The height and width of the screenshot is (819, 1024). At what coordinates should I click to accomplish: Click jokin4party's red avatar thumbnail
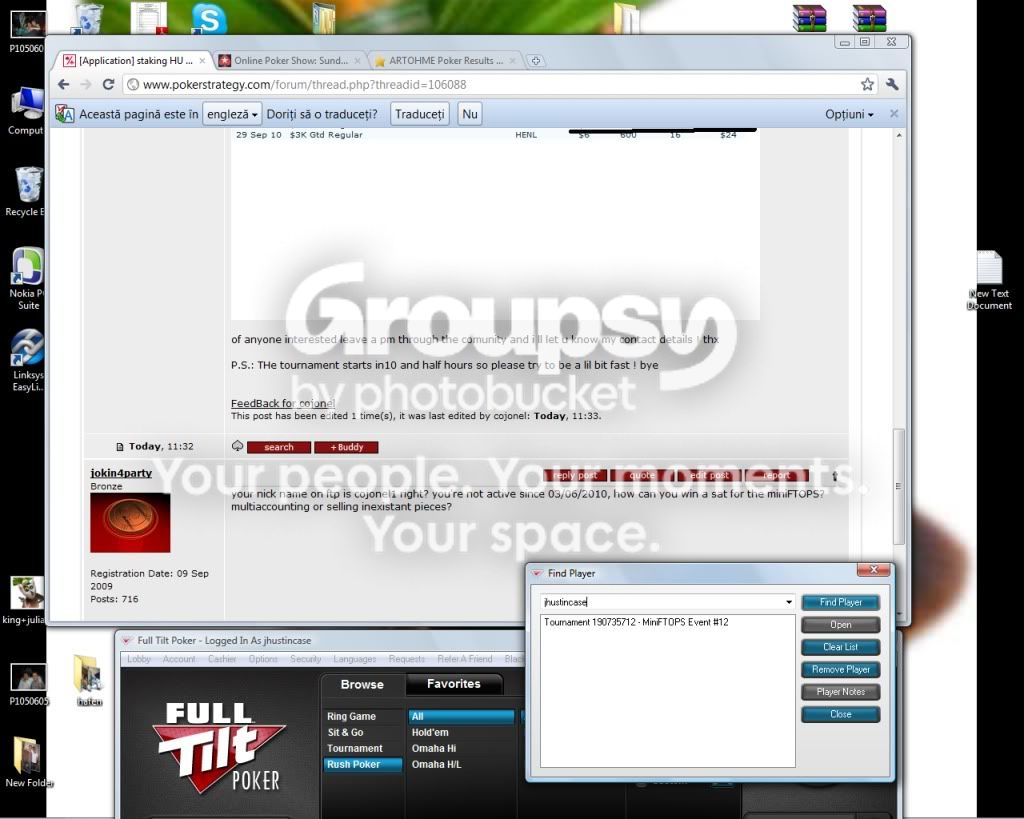130,522
